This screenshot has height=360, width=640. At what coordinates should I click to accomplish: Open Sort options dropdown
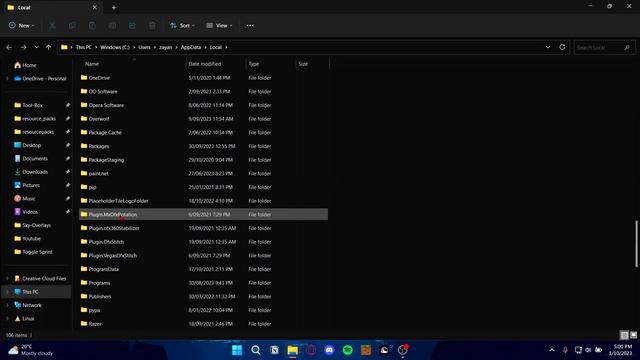(182, 26)
